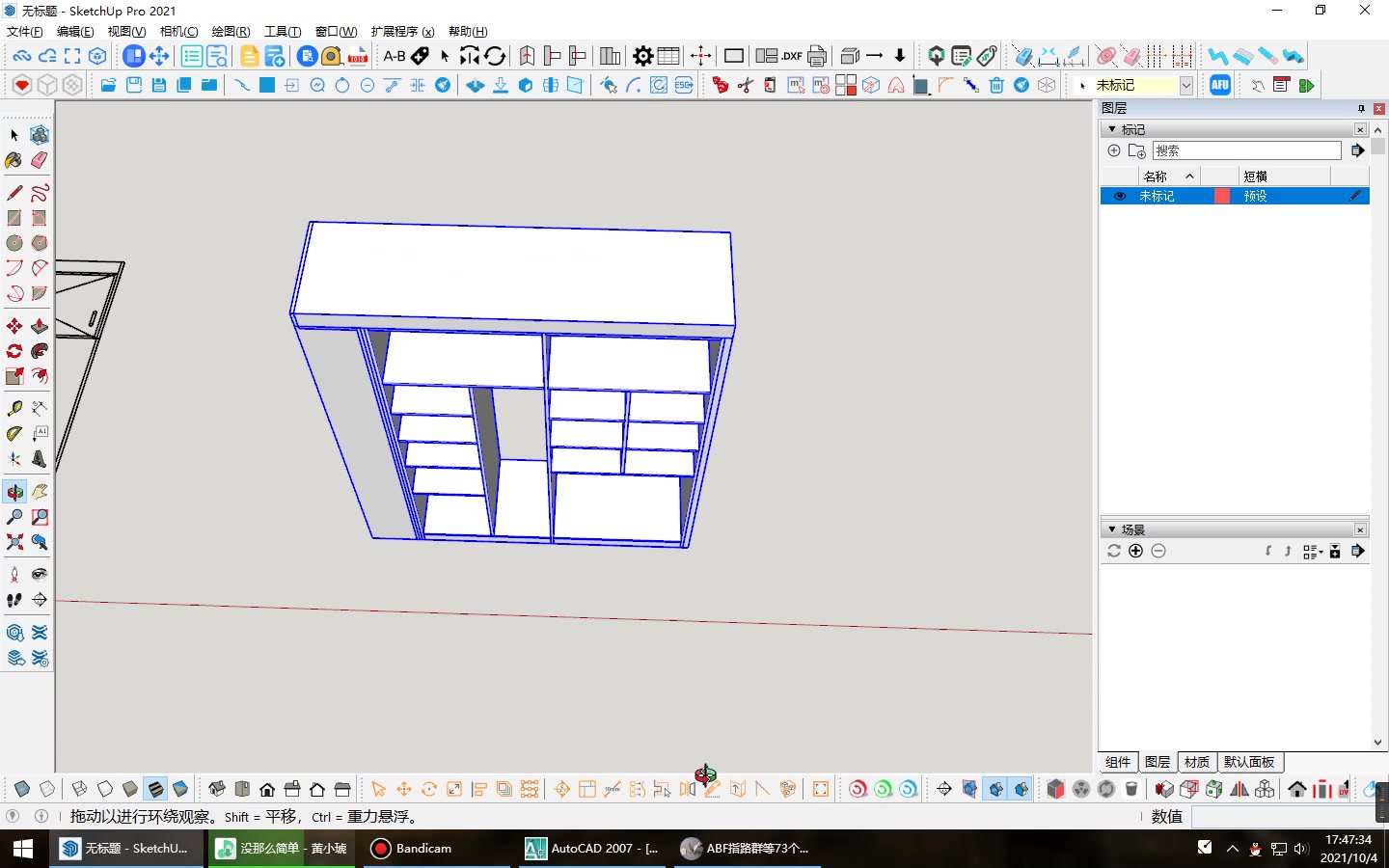1389x868 pixels.
Task: Click the scissors icon in second toolbar row
Action: pos(746,85)
